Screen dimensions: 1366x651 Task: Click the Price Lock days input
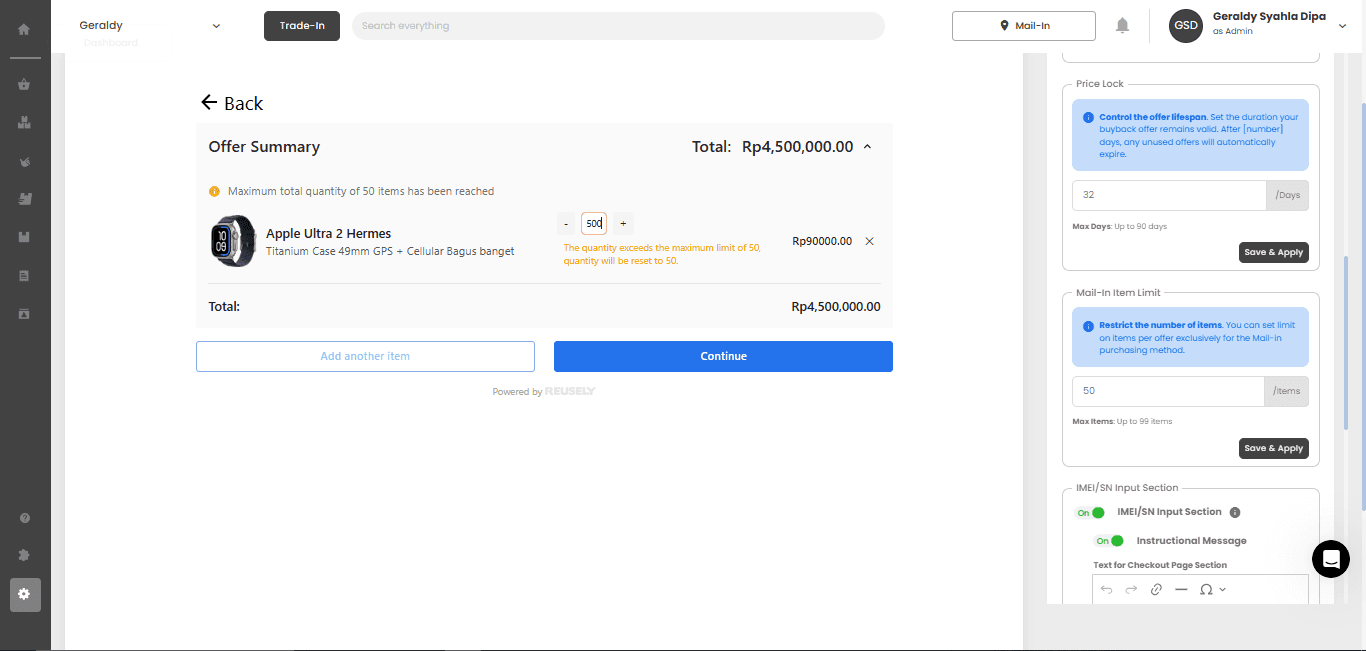(x=1169, y=195)
